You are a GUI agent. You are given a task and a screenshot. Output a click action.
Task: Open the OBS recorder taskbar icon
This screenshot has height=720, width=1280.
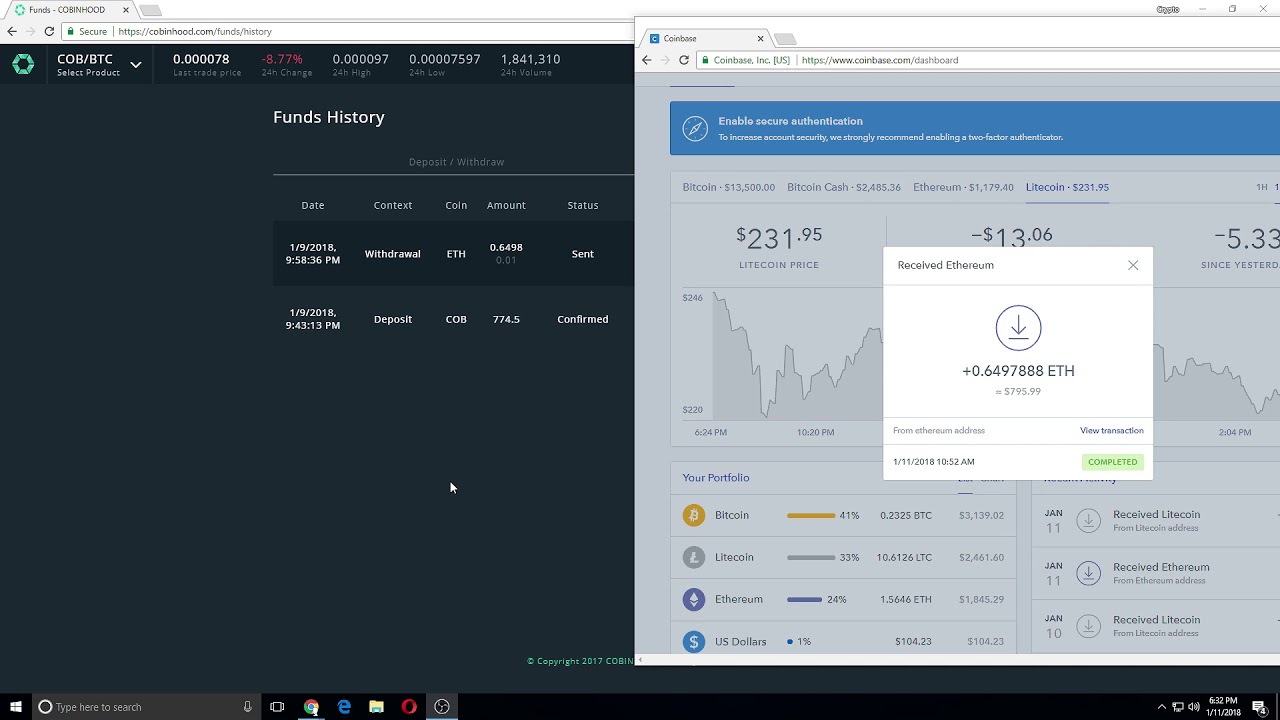click(441, 707)
